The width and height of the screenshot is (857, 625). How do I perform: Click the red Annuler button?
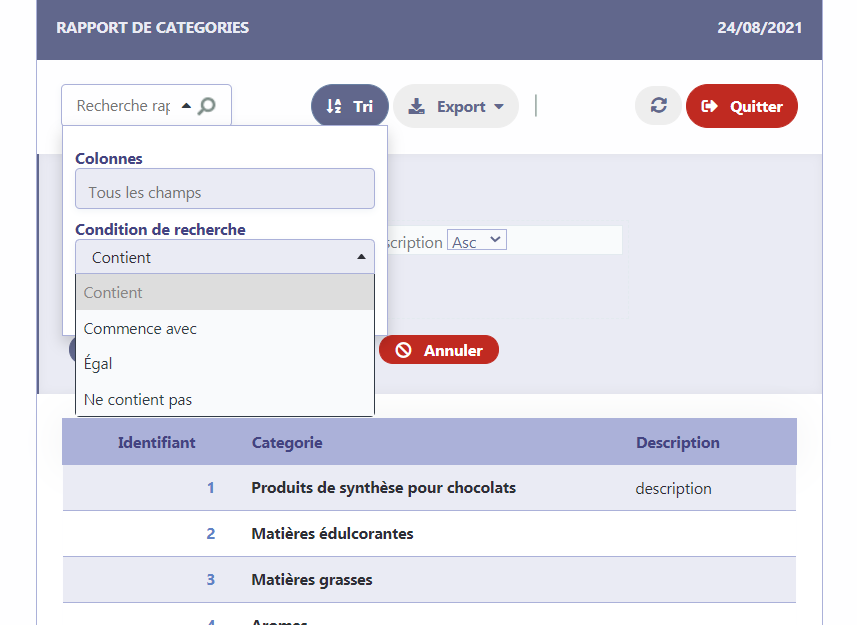tap(439, 350)
